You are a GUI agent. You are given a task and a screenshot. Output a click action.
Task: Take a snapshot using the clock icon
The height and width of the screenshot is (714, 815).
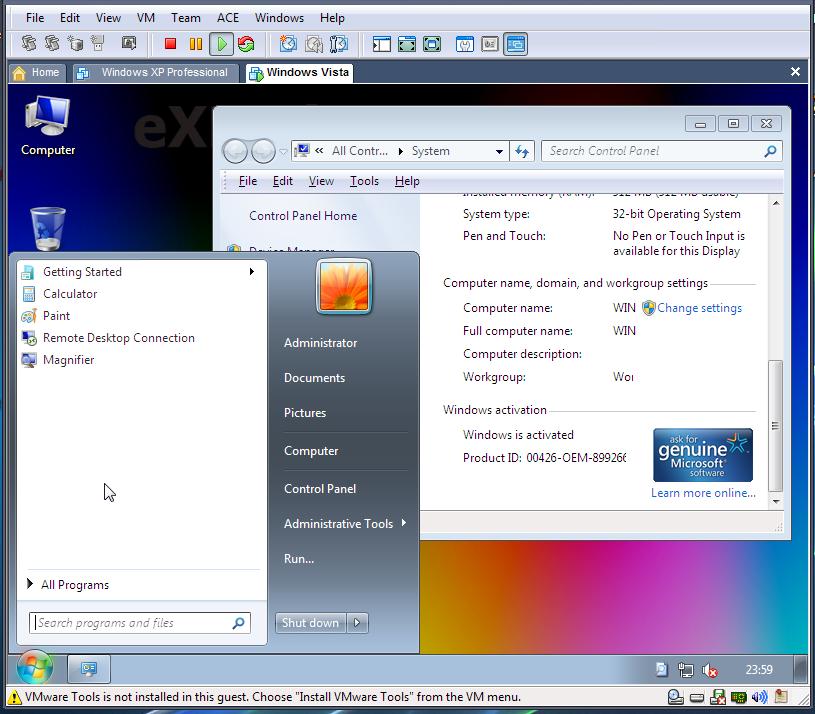pos(288,44)
